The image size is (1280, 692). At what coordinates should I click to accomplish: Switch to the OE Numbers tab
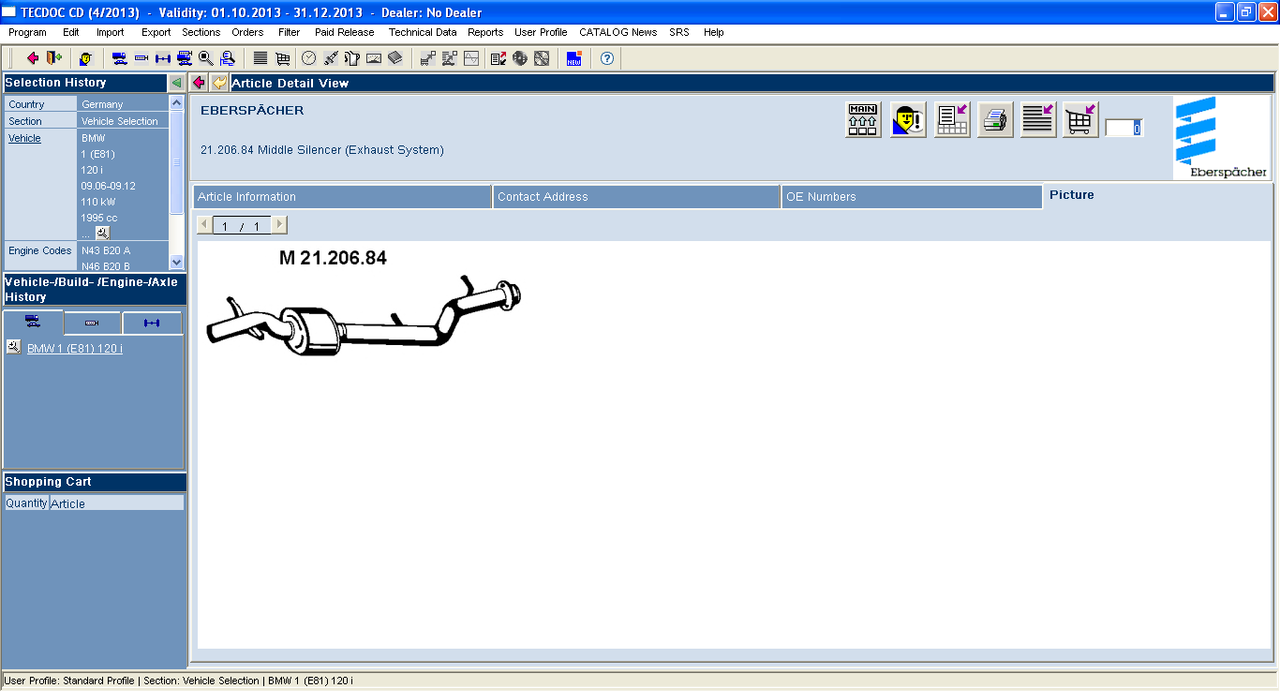912,197
